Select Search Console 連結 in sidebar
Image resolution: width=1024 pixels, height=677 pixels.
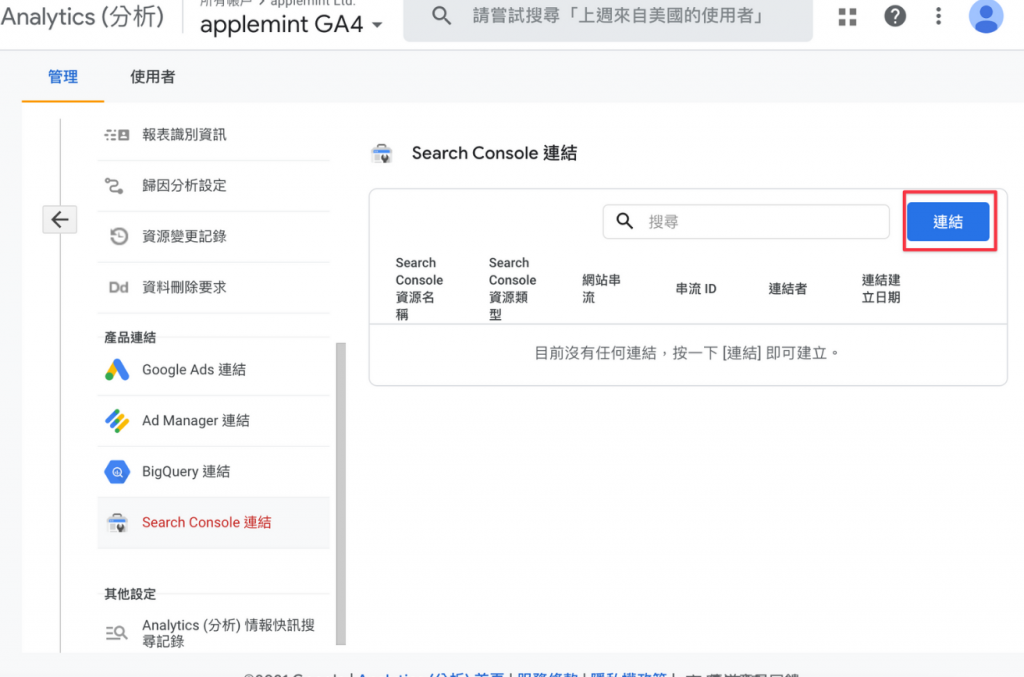[214, 522]
